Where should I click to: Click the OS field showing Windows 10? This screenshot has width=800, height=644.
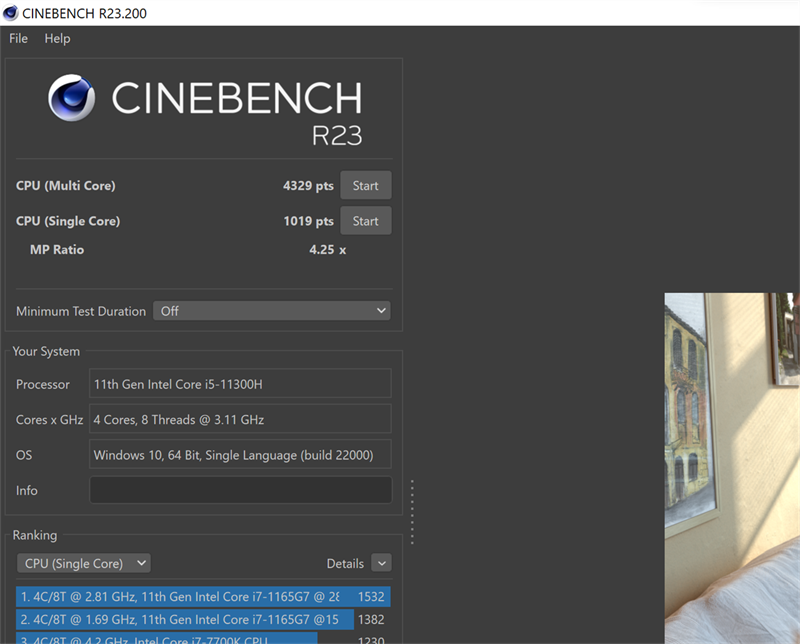point(240,454)
